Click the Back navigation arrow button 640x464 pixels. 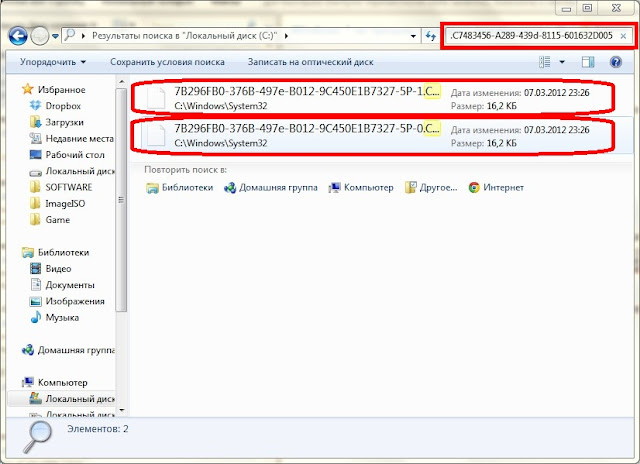18,36
